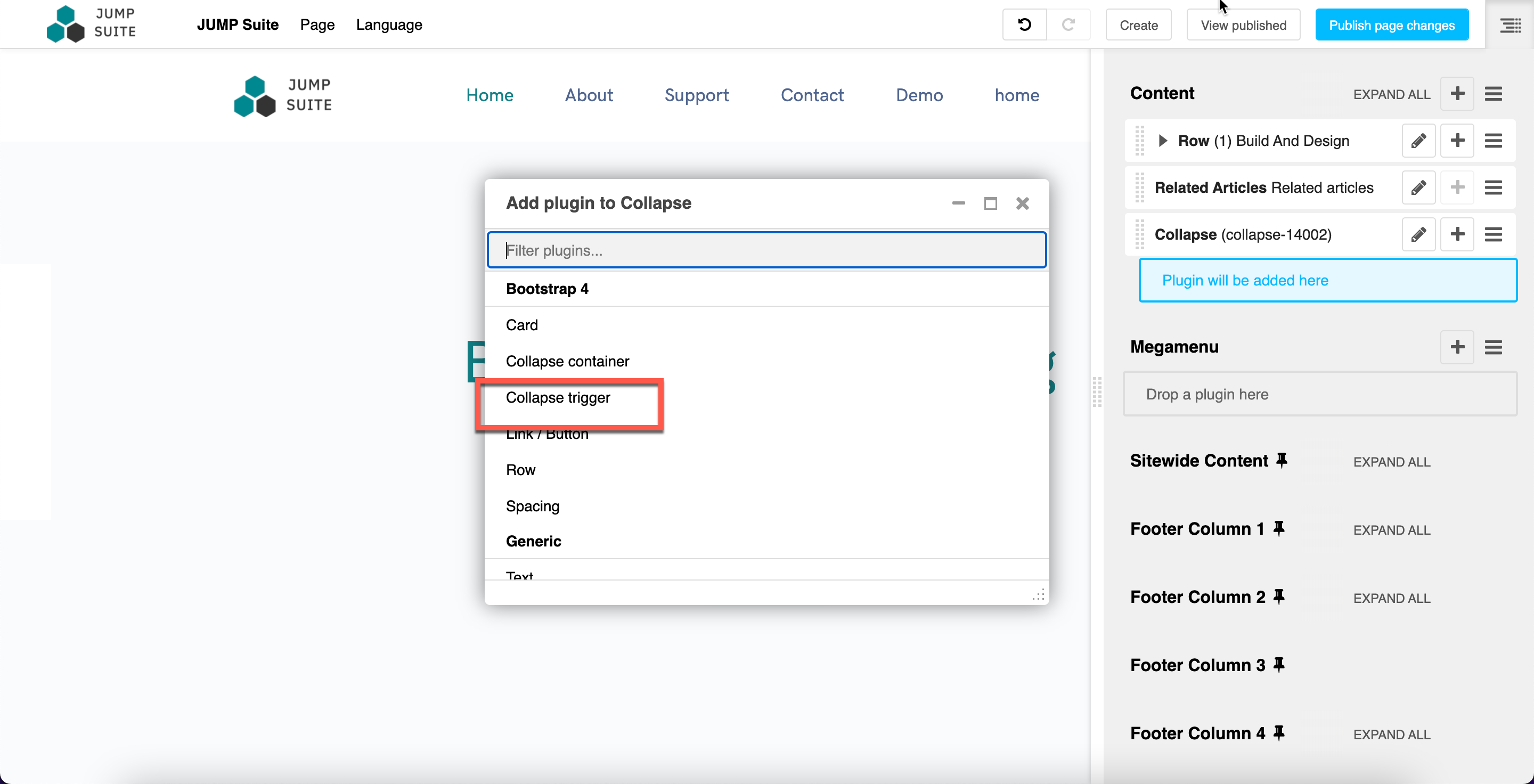Toggle the structure sidebar icon
1534x784 pixels.
pyautogui.click(x=1509, y=25)
